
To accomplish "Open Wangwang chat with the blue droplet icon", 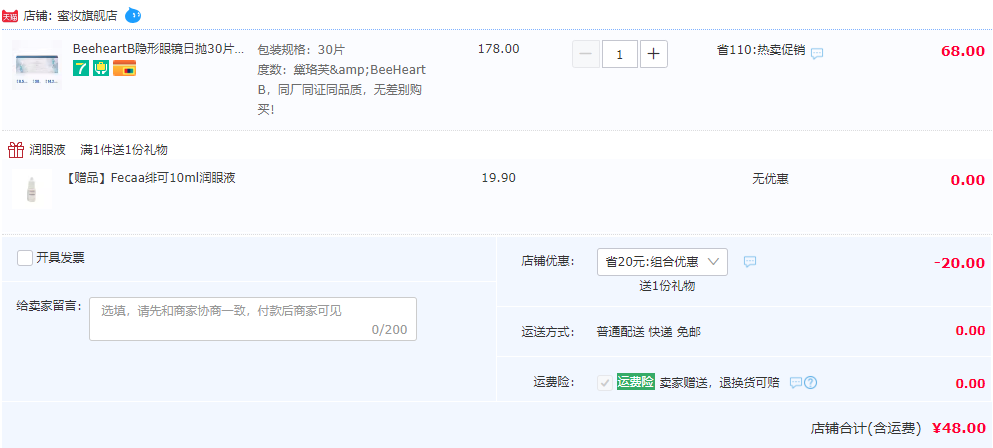I will point(132,15).
